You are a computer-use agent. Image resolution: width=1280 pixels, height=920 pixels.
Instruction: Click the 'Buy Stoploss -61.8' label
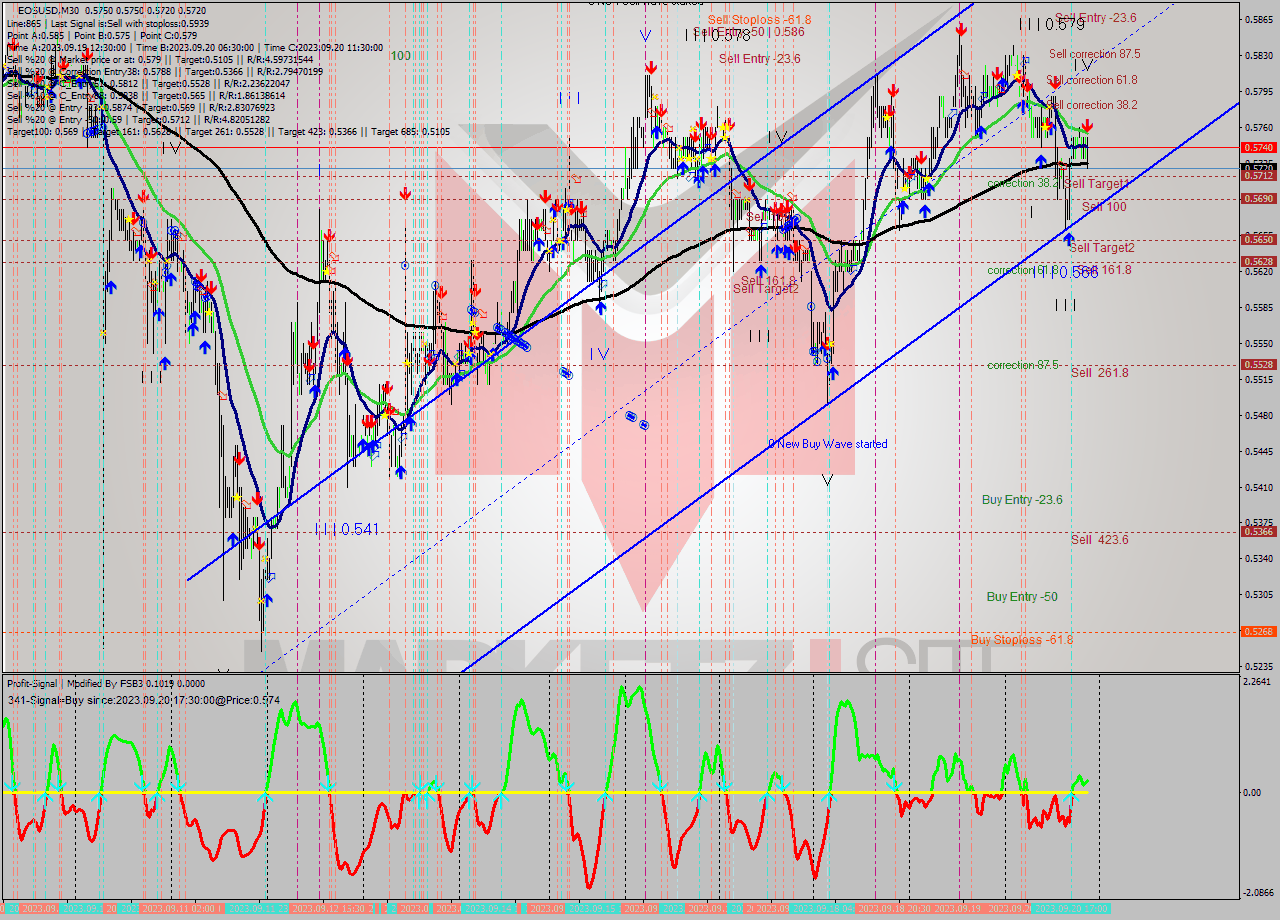(1021, 639)
